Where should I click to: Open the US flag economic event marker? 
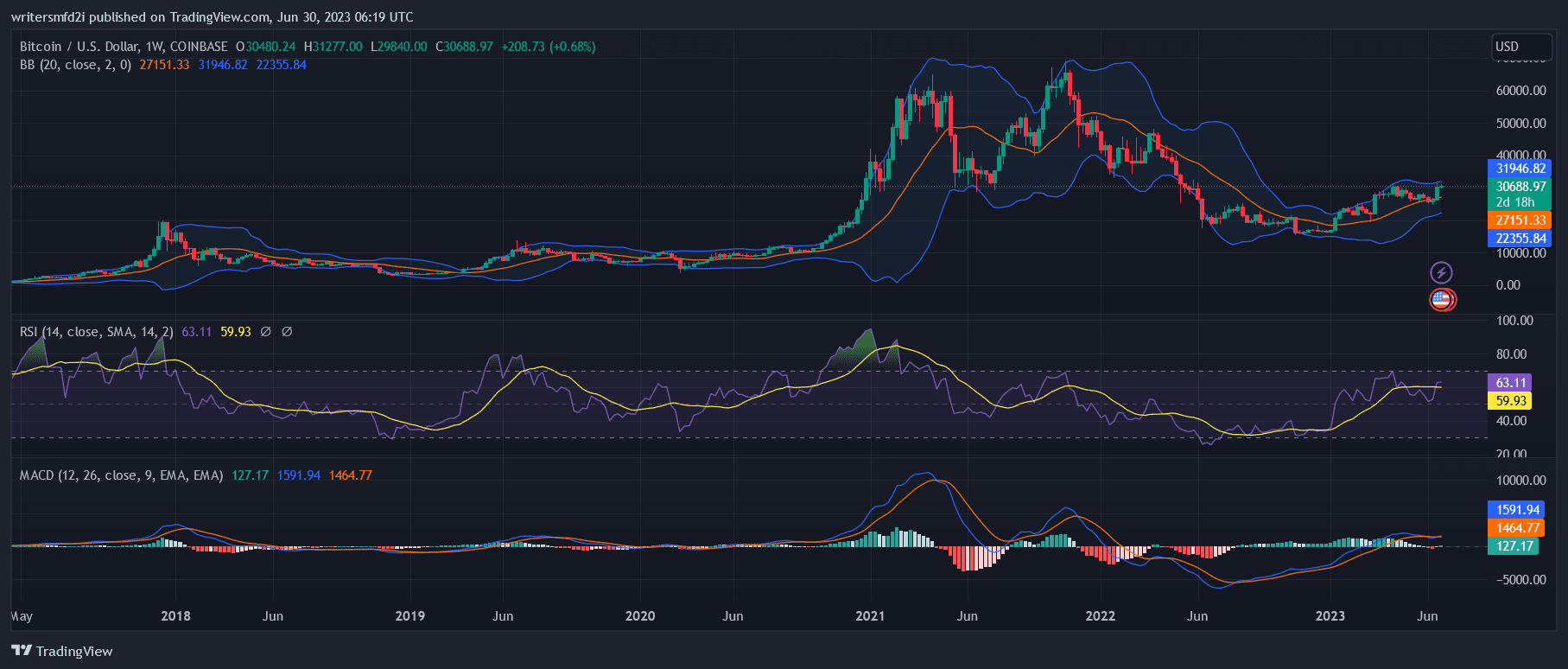click(x=1441, y=300)
